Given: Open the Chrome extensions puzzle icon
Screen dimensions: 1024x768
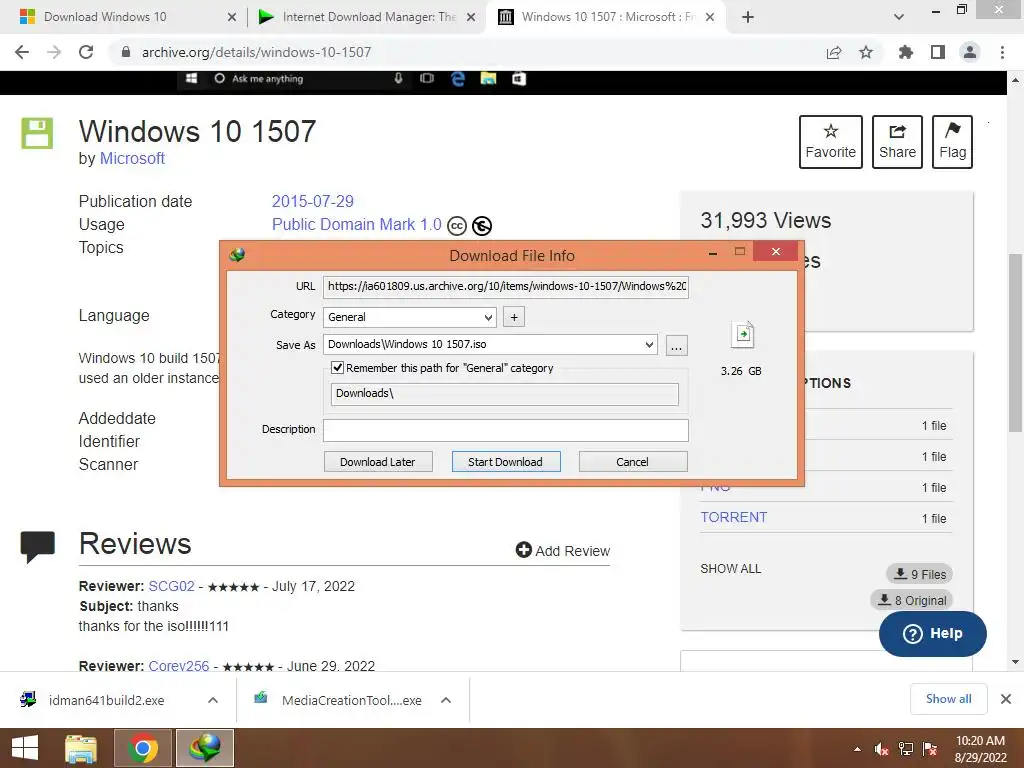Looking at the screenshot, I should [906, 52].
